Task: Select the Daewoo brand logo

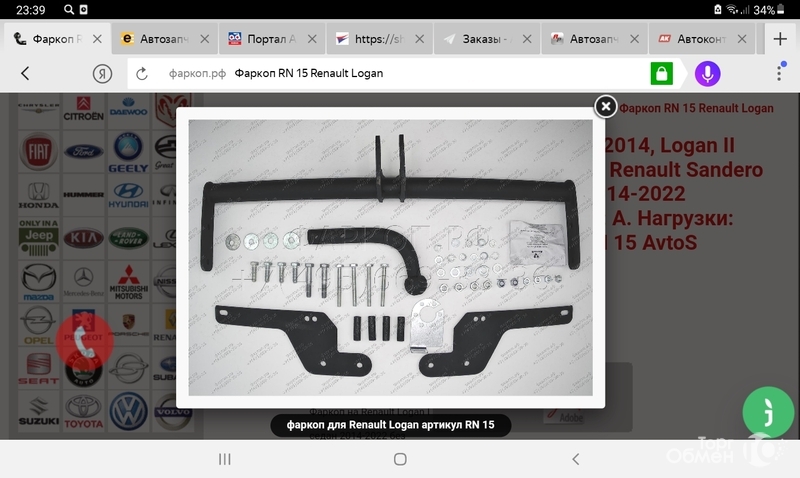Action: click(x=128, y=109)
